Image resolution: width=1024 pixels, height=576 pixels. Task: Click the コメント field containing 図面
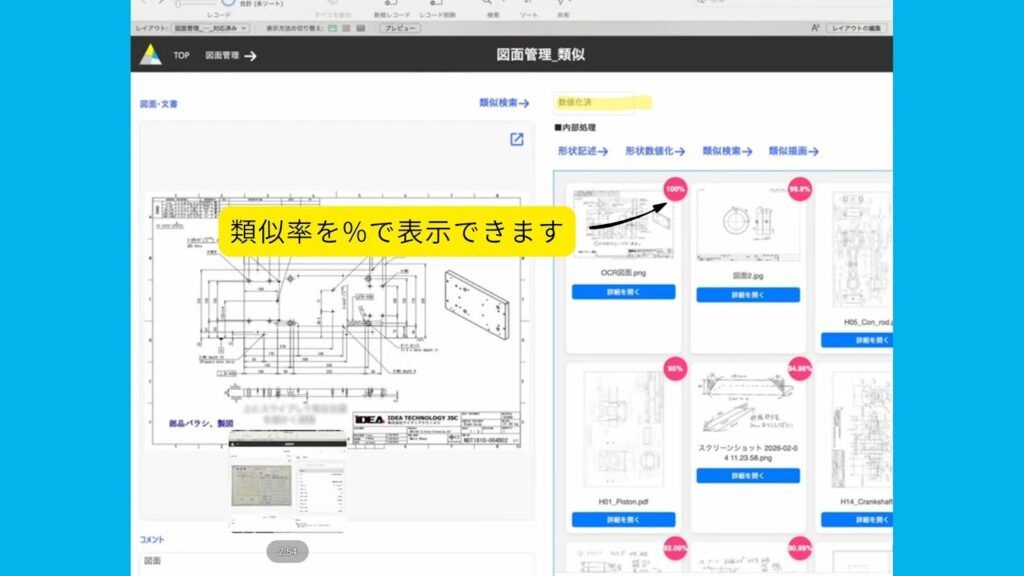(335, 562)
